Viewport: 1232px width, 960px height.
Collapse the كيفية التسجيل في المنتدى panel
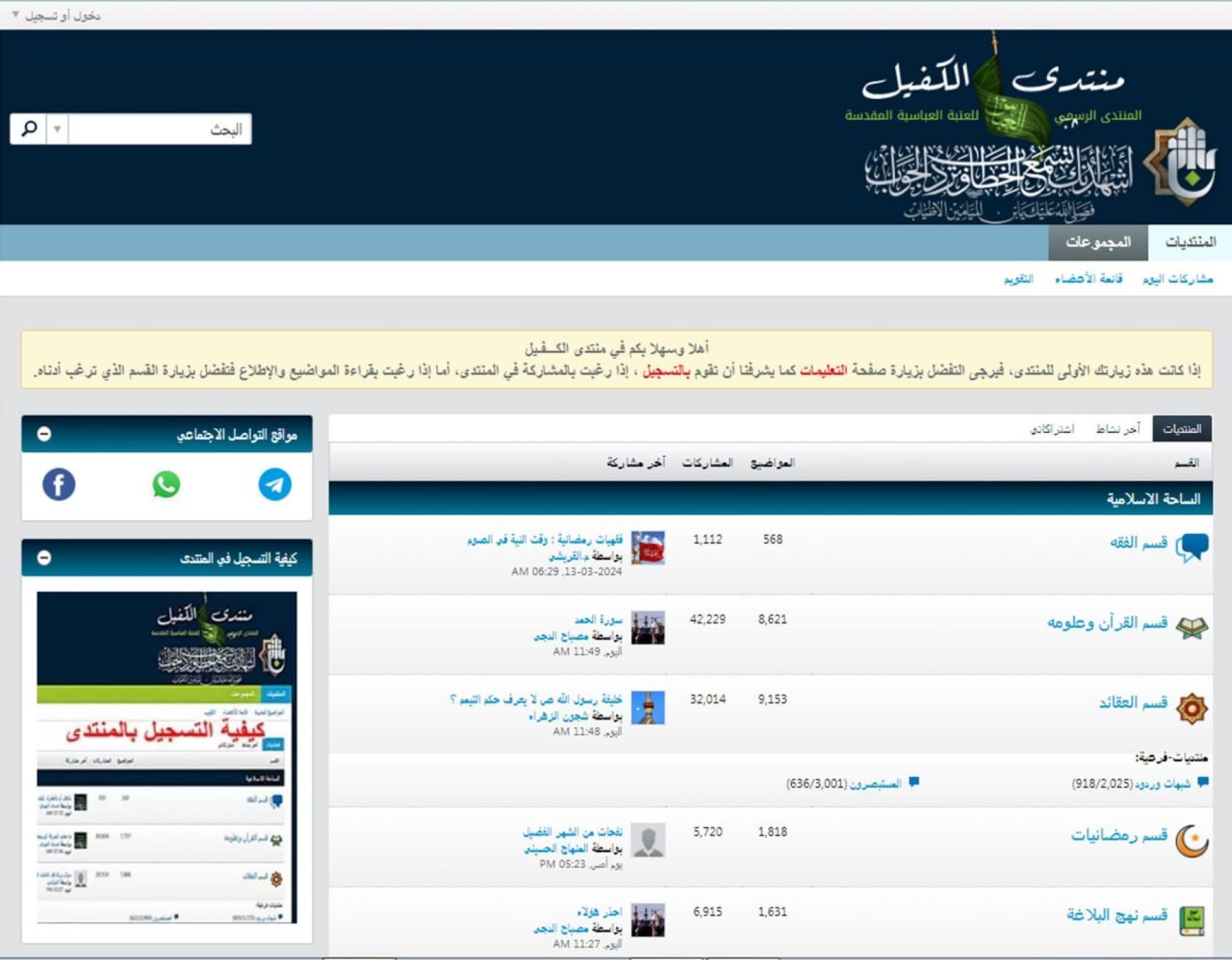tap(44, 558)
